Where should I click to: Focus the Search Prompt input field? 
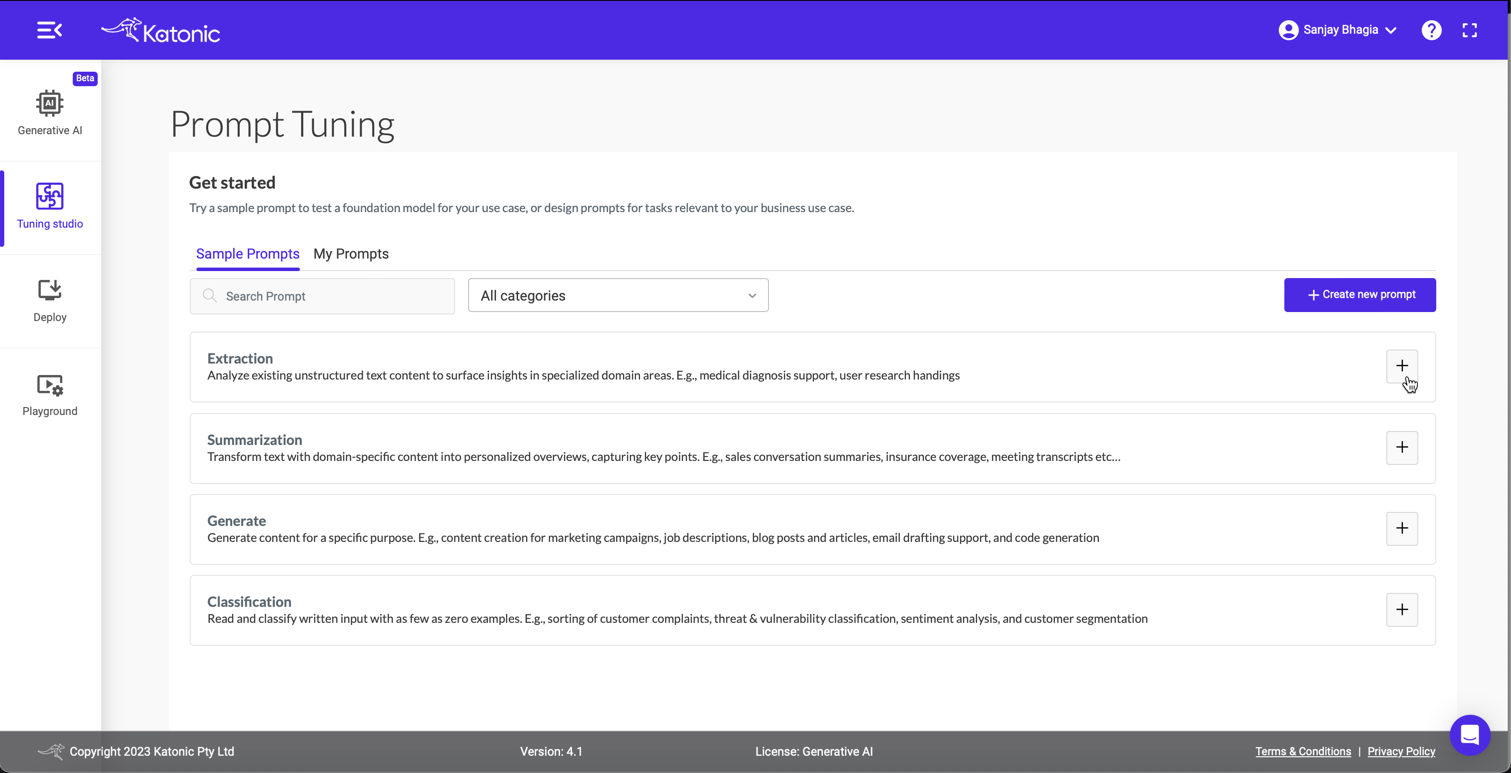(322, 296)
